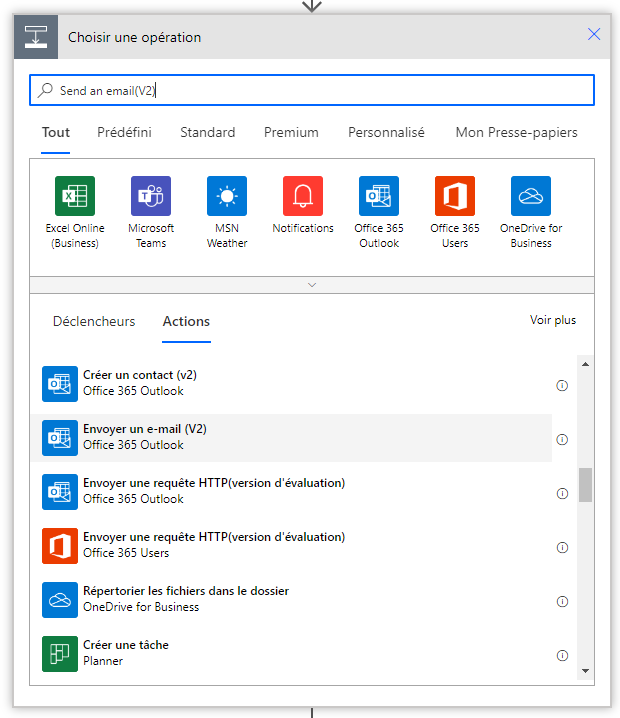
Task: Click Outlook icon beside Créer un contact
Action: [60, 384]
